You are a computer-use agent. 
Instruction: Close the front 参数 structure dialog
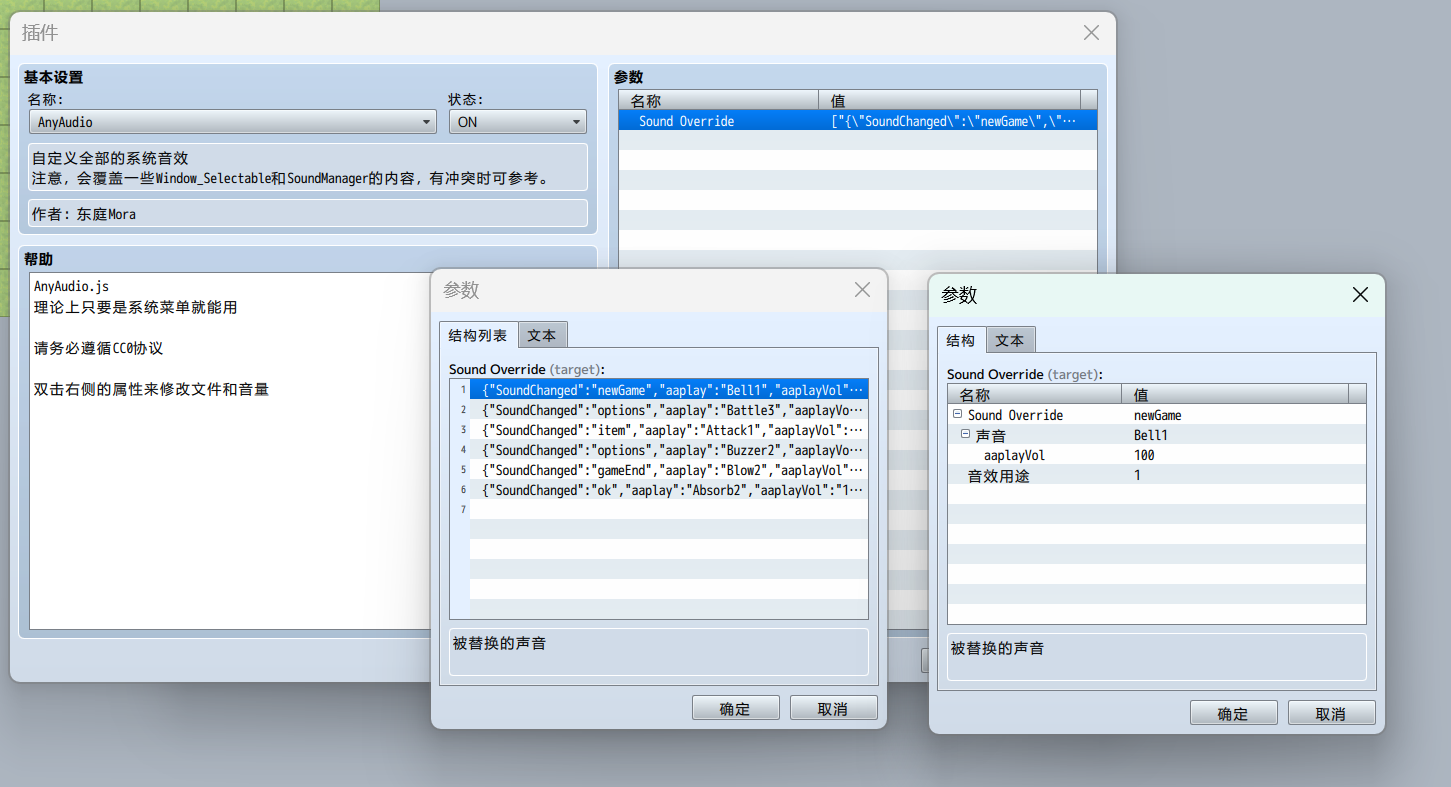click(1360, 295)
